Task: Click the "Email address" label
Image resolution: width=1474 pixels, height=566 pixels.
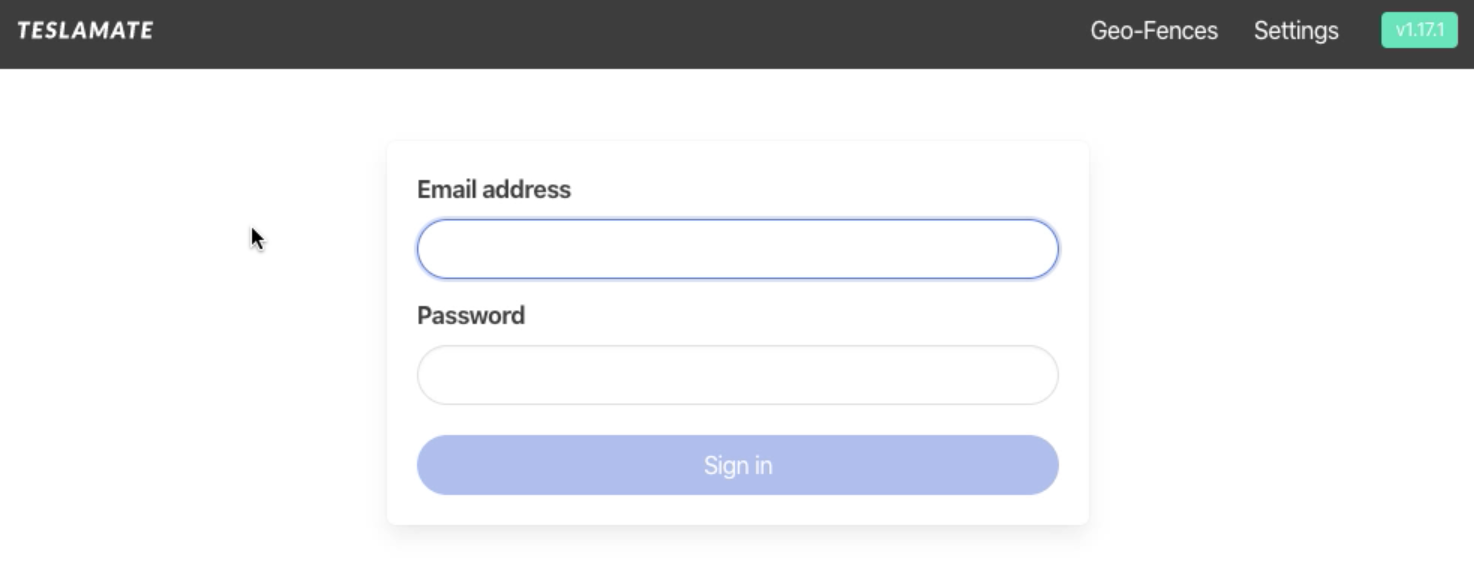Action: (494, 190)
